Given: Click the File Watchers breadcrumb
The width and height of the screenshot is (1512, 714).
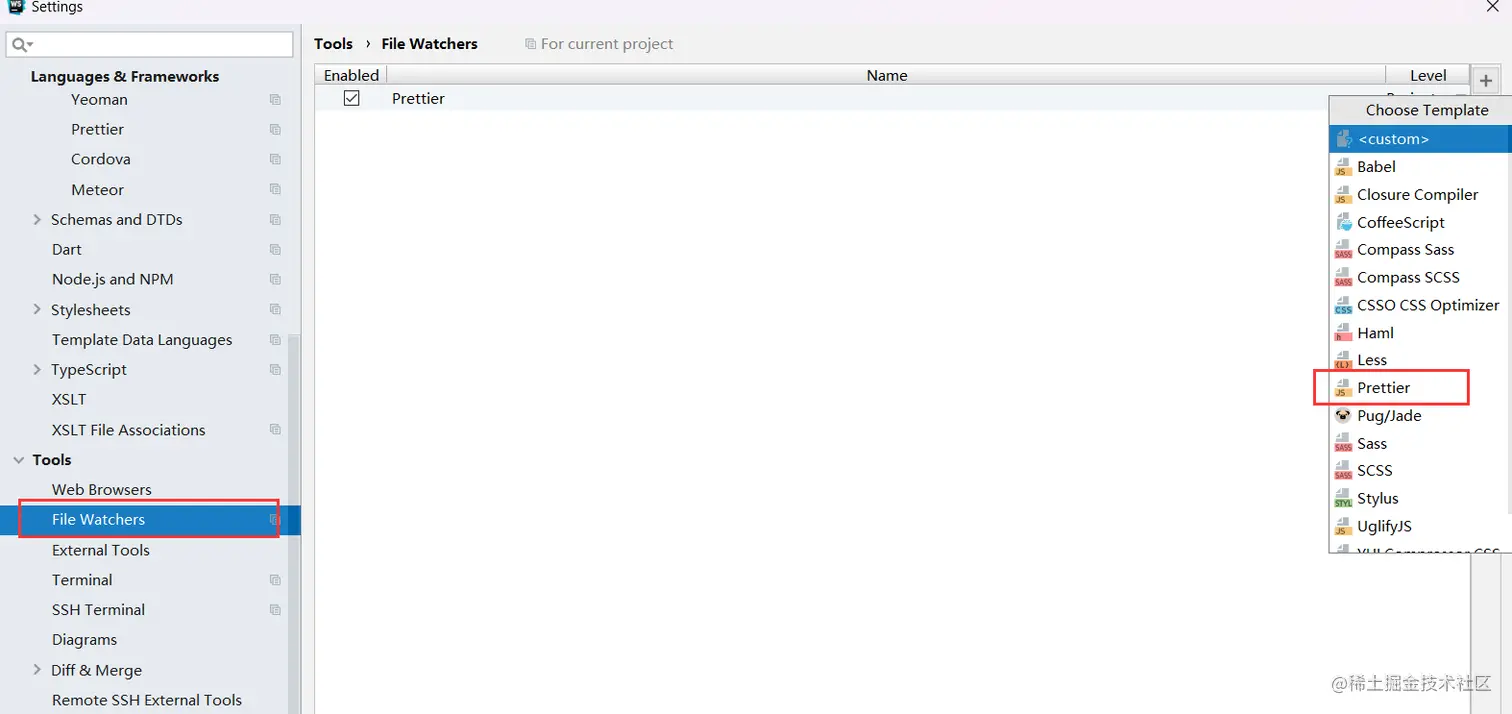Looking at the screenshot, I should [430, 43].
